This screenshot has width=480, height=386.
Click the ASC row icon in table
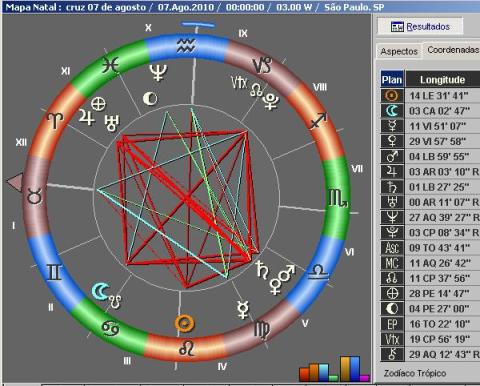coord(392,248)
